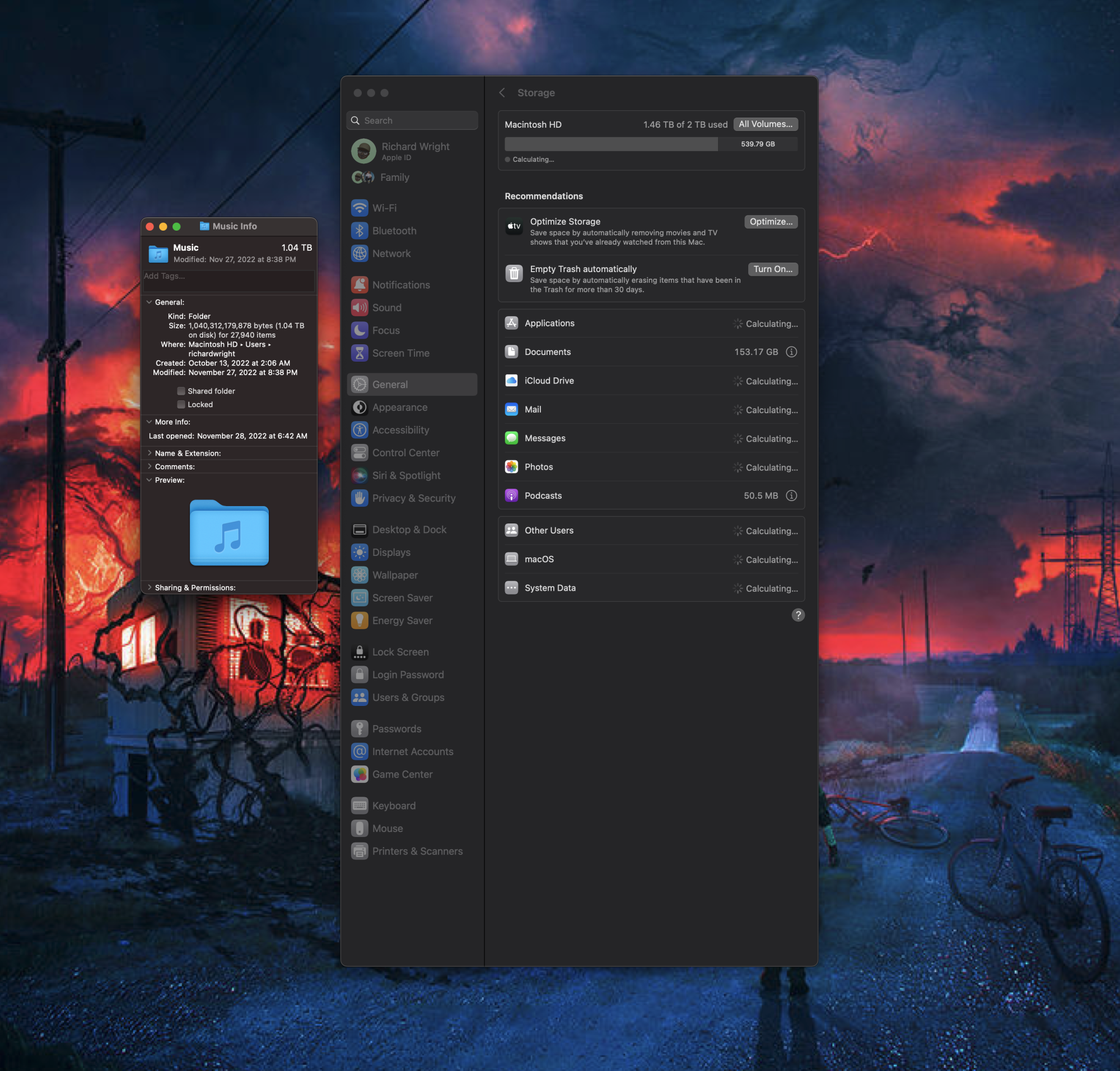
Task: Click the Documents storage category row
Action: (x=654, y=352)
